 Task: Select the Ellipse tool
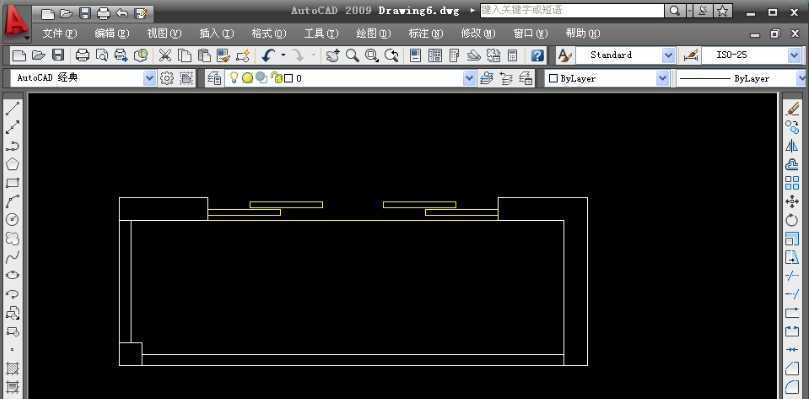point(12,275)
